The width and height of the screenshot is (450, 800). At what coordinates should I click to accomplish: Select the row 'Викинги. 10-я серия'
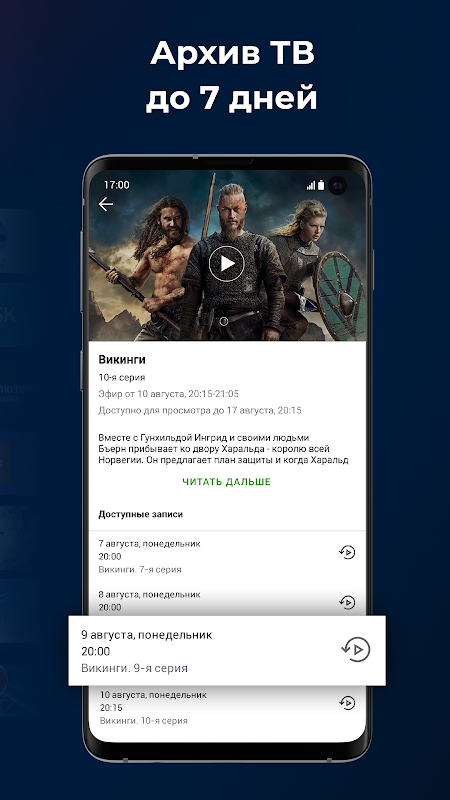point(227,708)
